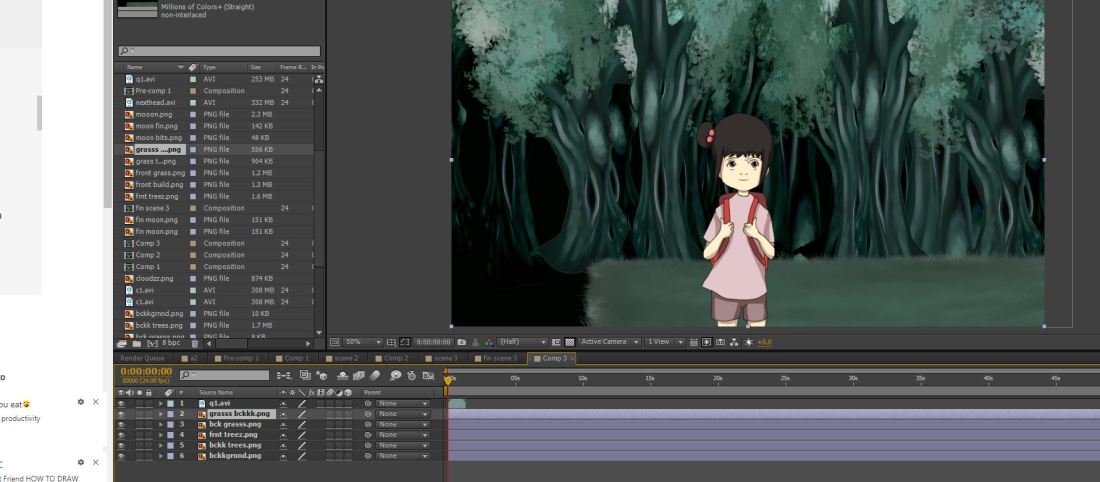1100x482 pixels.
Task: Toggle mask and shape path visibility
Action: coord(404,342)
